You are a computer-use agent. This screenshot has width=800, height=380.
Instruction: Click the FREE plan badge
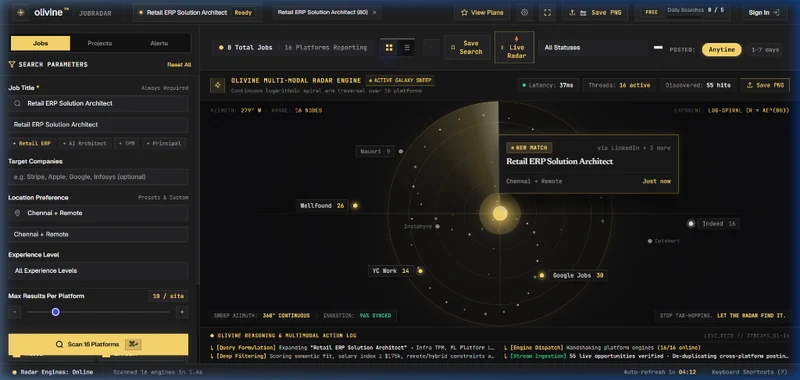pyautogui.click(x=651, y=12)
